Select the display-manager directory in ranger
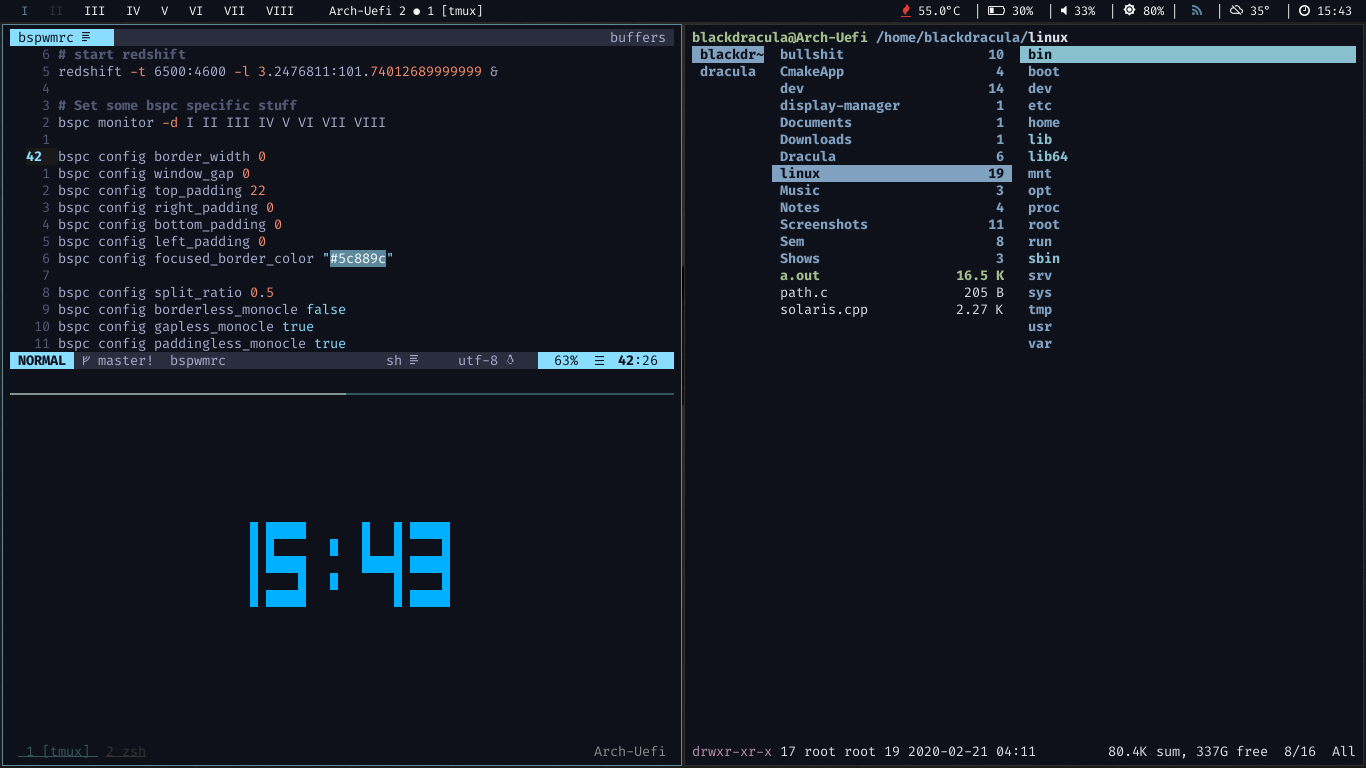Screen dimensions: 1366x768 click(892, 105)
